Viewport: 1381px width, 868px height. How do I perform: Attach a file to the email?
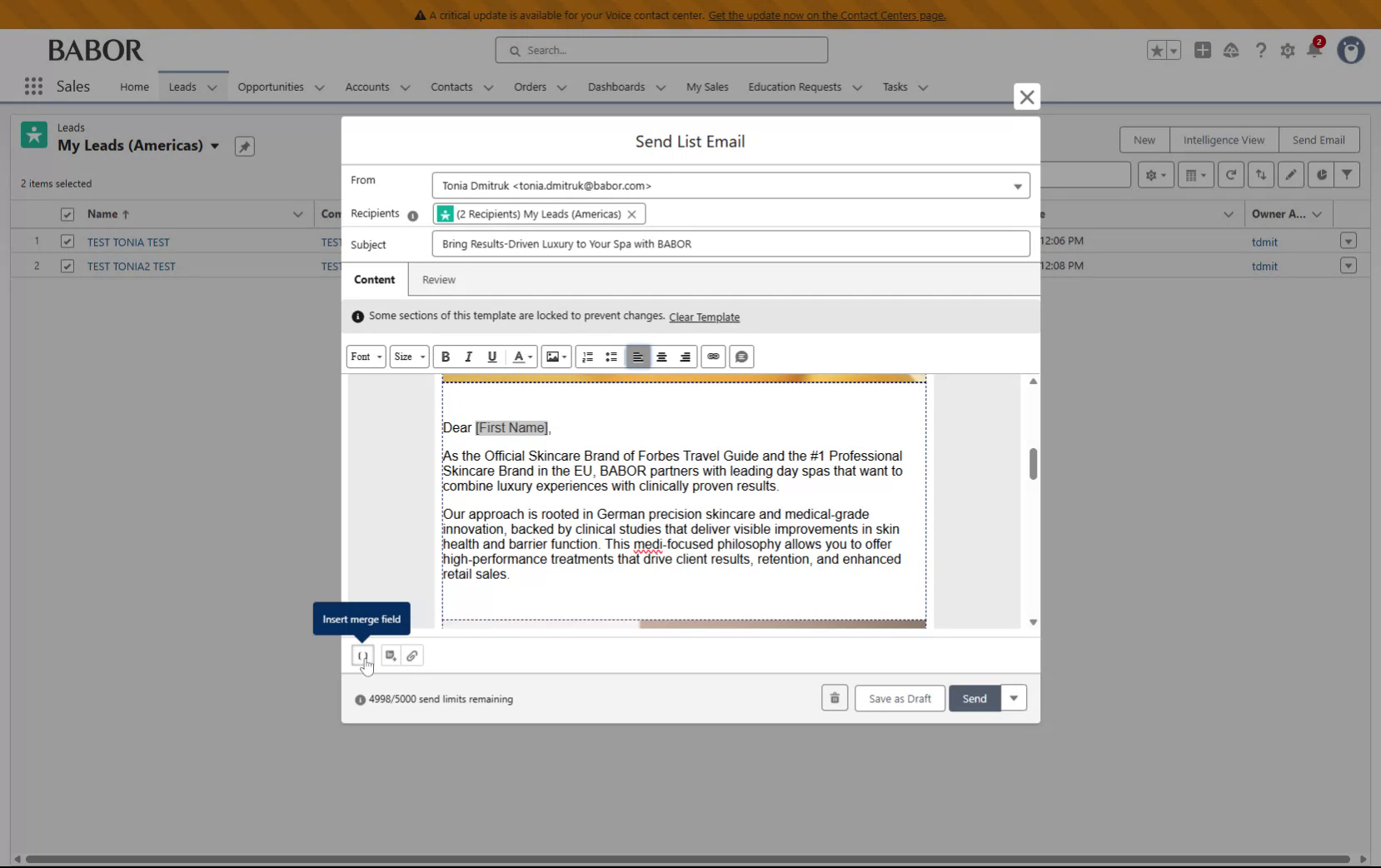click(411, 656)
